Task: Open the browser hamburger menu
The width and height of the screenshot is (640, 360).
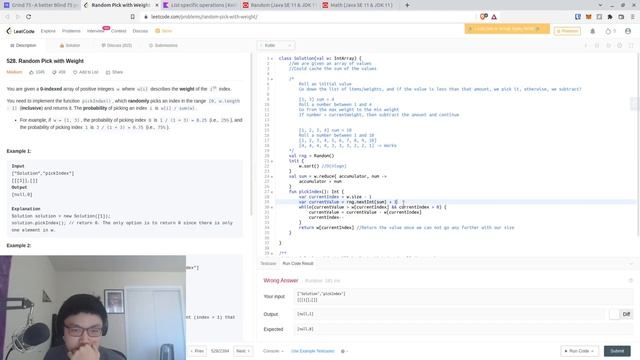Action: coord(633,17)
